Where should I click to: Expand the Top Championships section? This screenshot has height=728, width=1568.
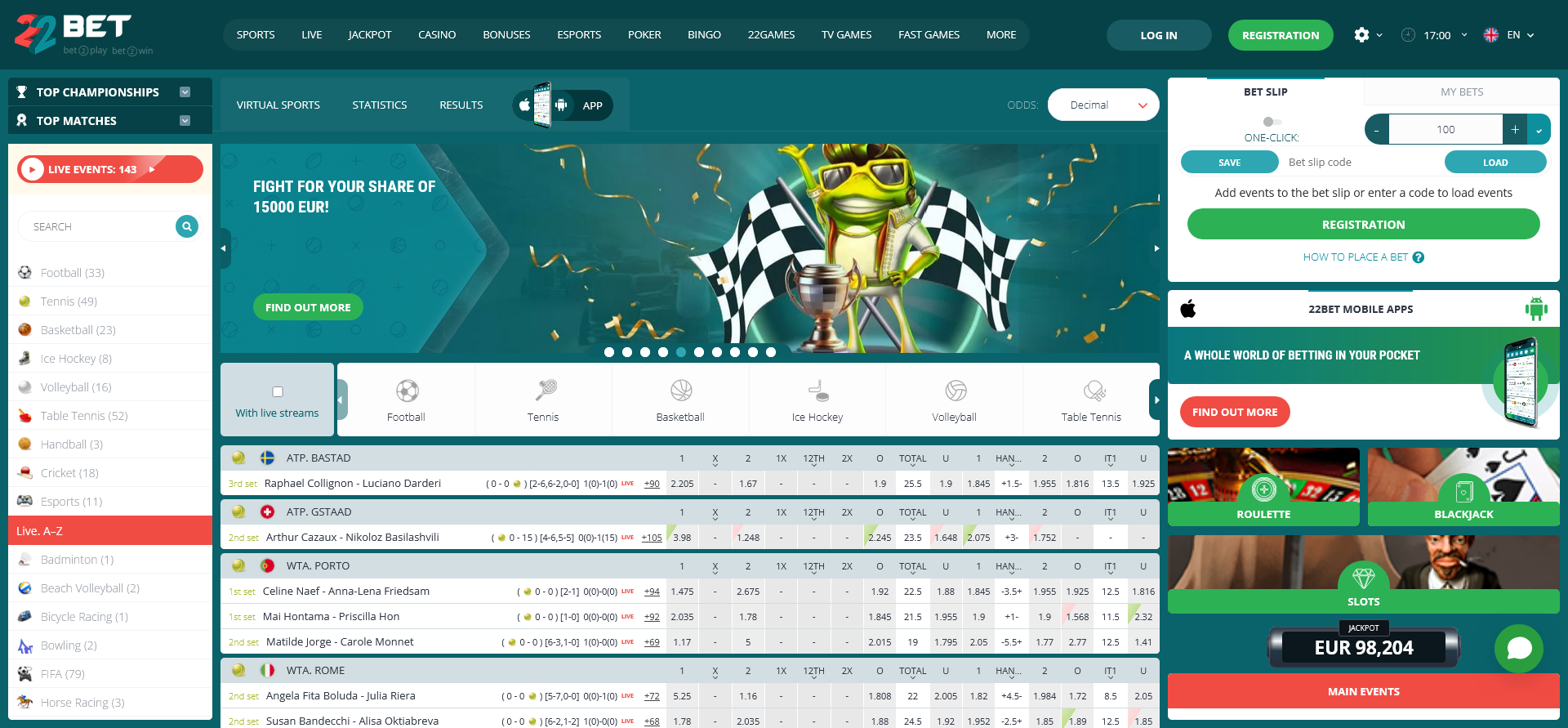185,92
